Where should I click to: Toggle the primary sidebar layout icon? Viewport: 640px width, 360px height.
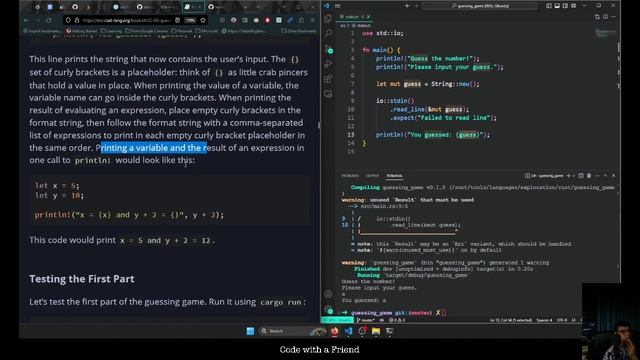point(549,6)
